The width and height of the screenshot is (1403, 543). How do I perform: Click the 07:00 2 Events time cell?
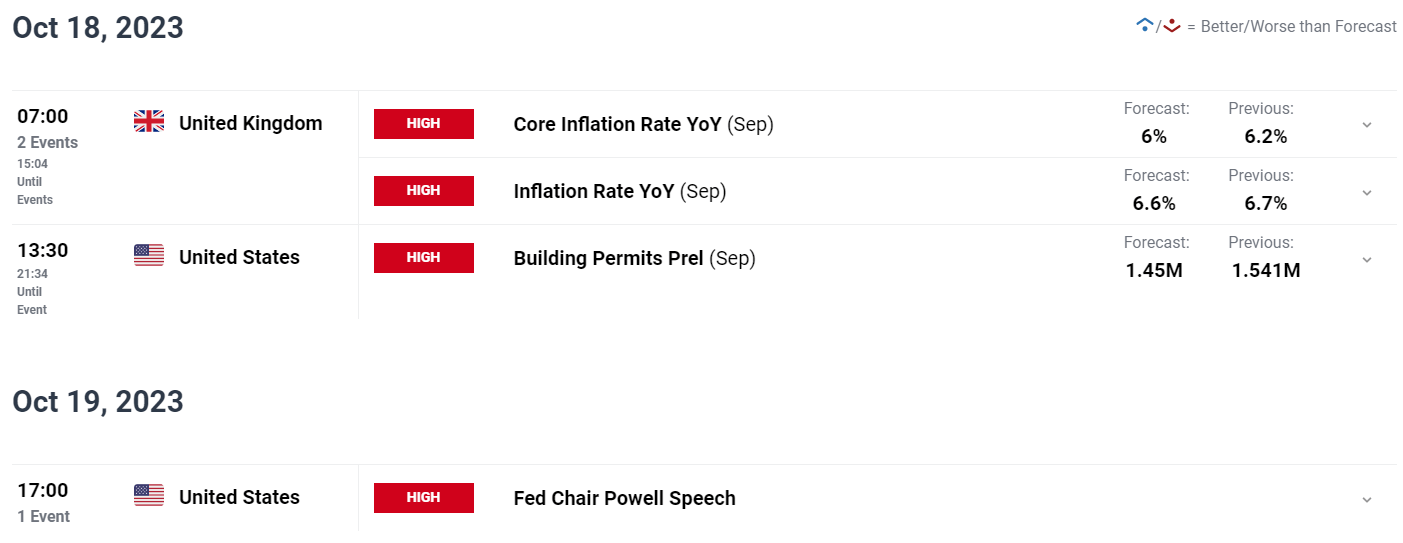[x=47, y=128]
